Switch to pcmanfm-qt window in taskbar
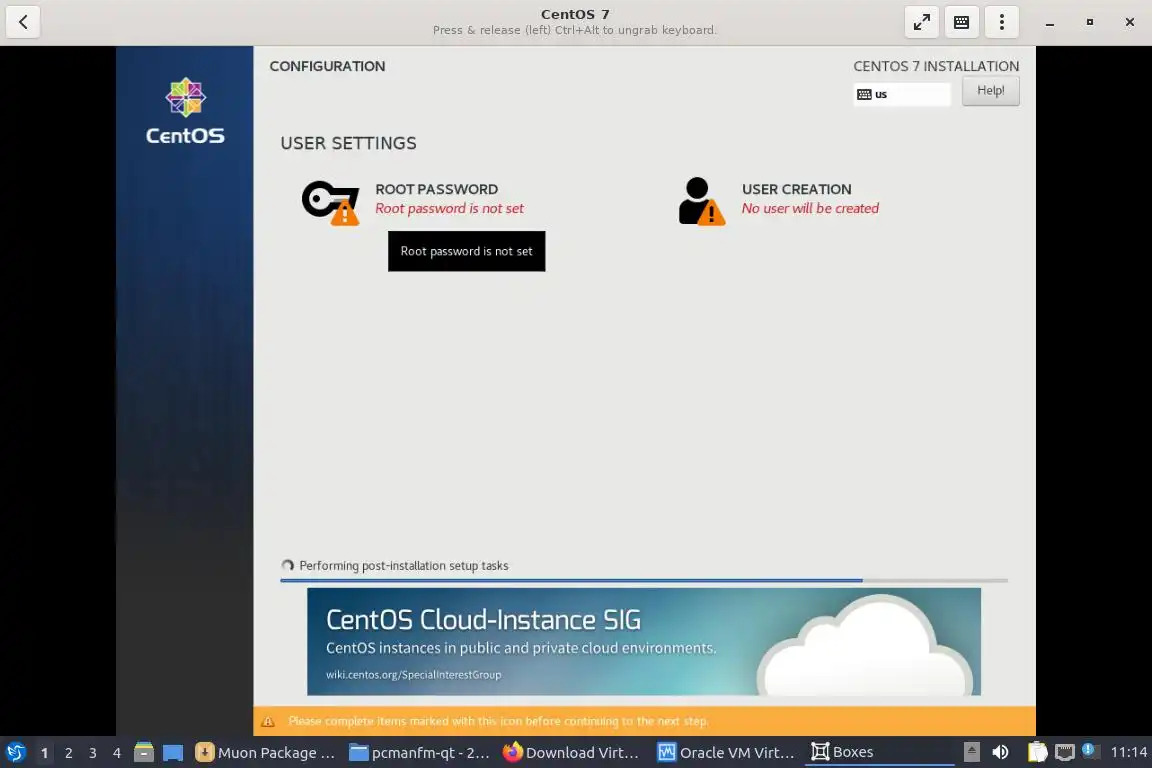Screen dimensions: 1152x768 (419, 753)
